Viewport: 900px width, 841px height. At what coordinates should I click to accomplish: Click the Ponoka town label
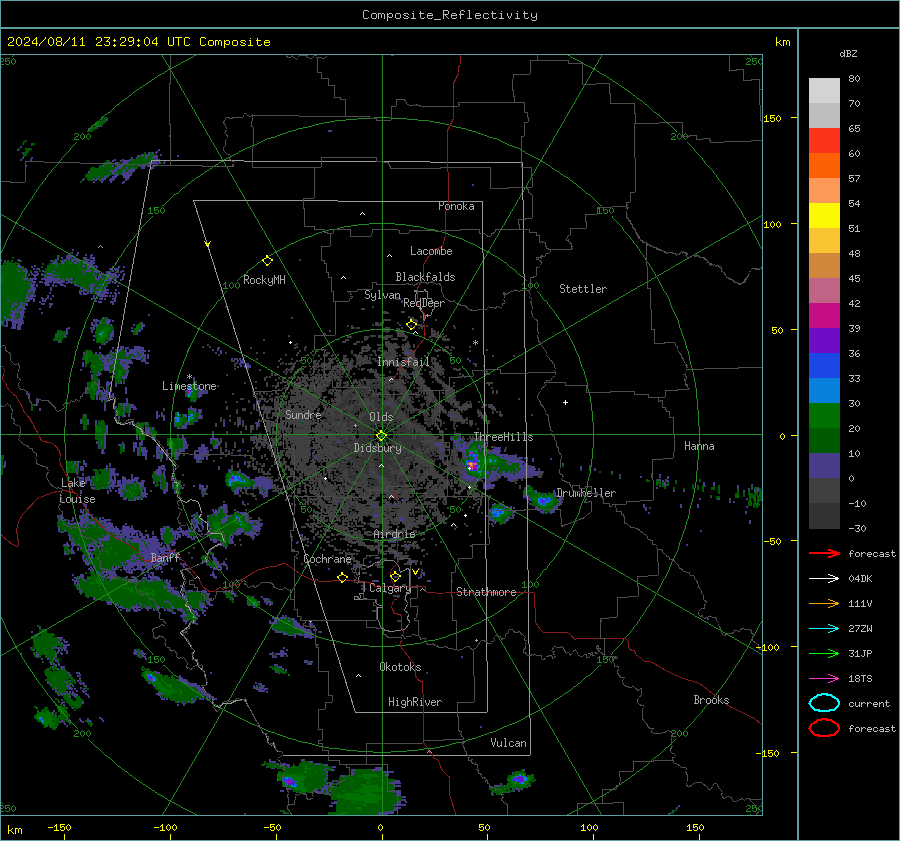[x=456, y=206]
